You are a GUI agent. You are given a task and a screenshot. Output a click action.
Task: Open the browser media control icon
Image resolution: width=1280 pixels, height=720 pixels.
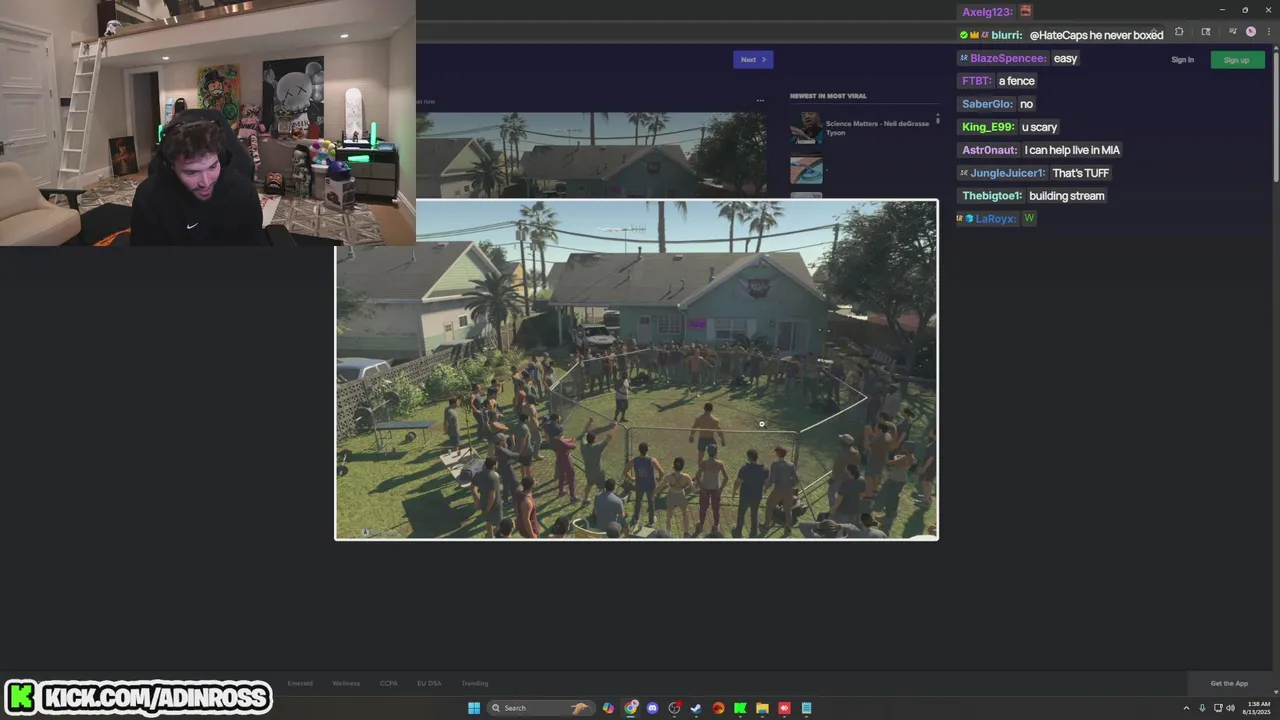tap(1233, 31)
